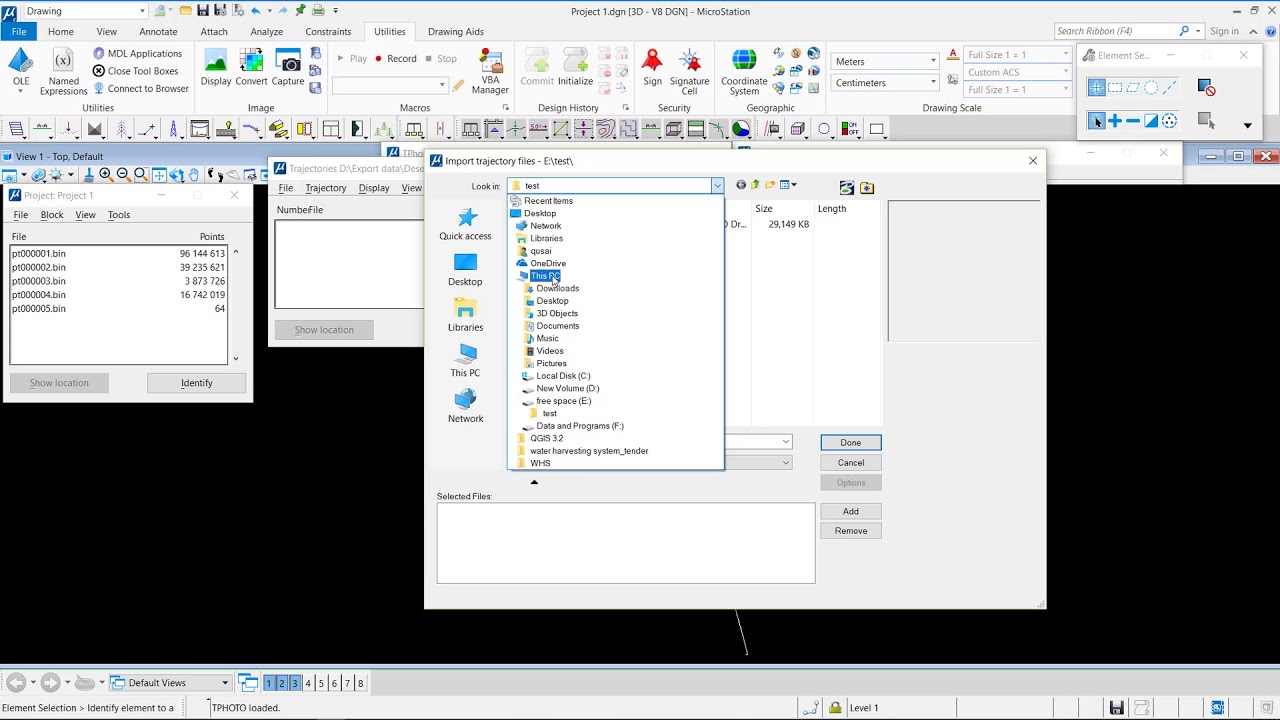Choose the Subtract (minus) selection mode

click(x=1133, y=121)
